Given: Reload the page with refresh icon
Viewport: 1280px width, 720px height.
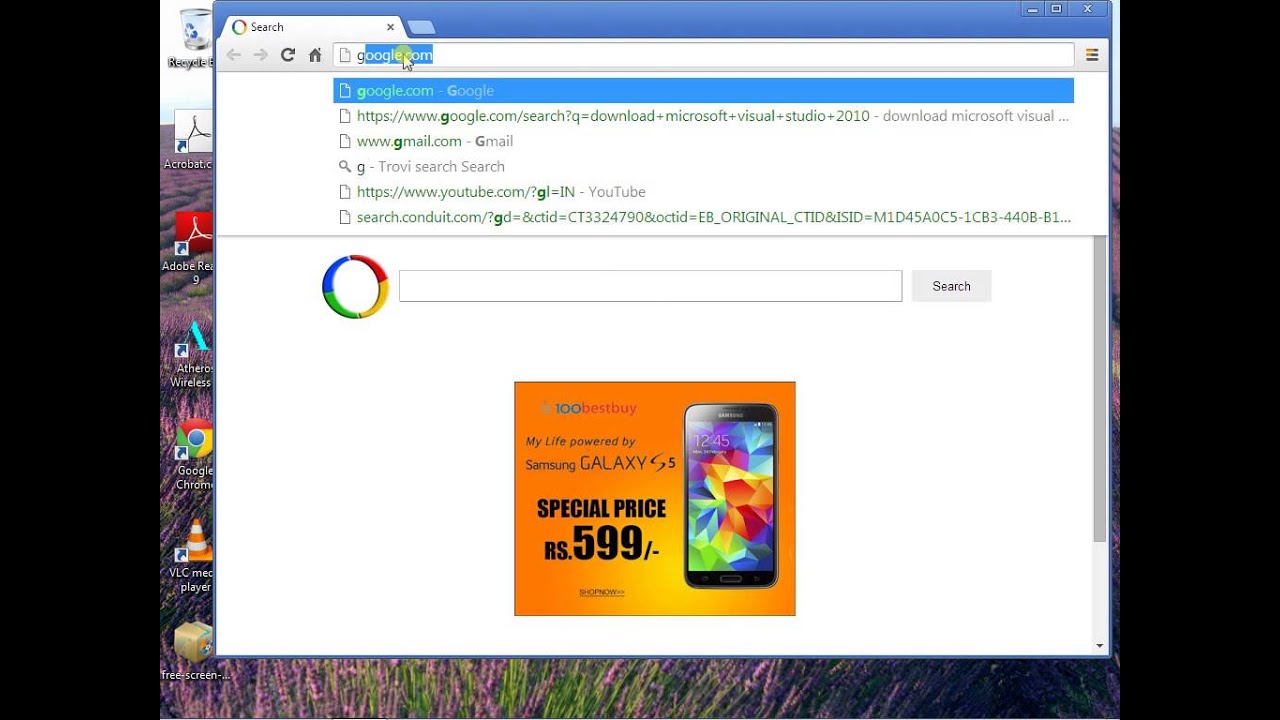Looking at the screenshot, I should 288,55.
